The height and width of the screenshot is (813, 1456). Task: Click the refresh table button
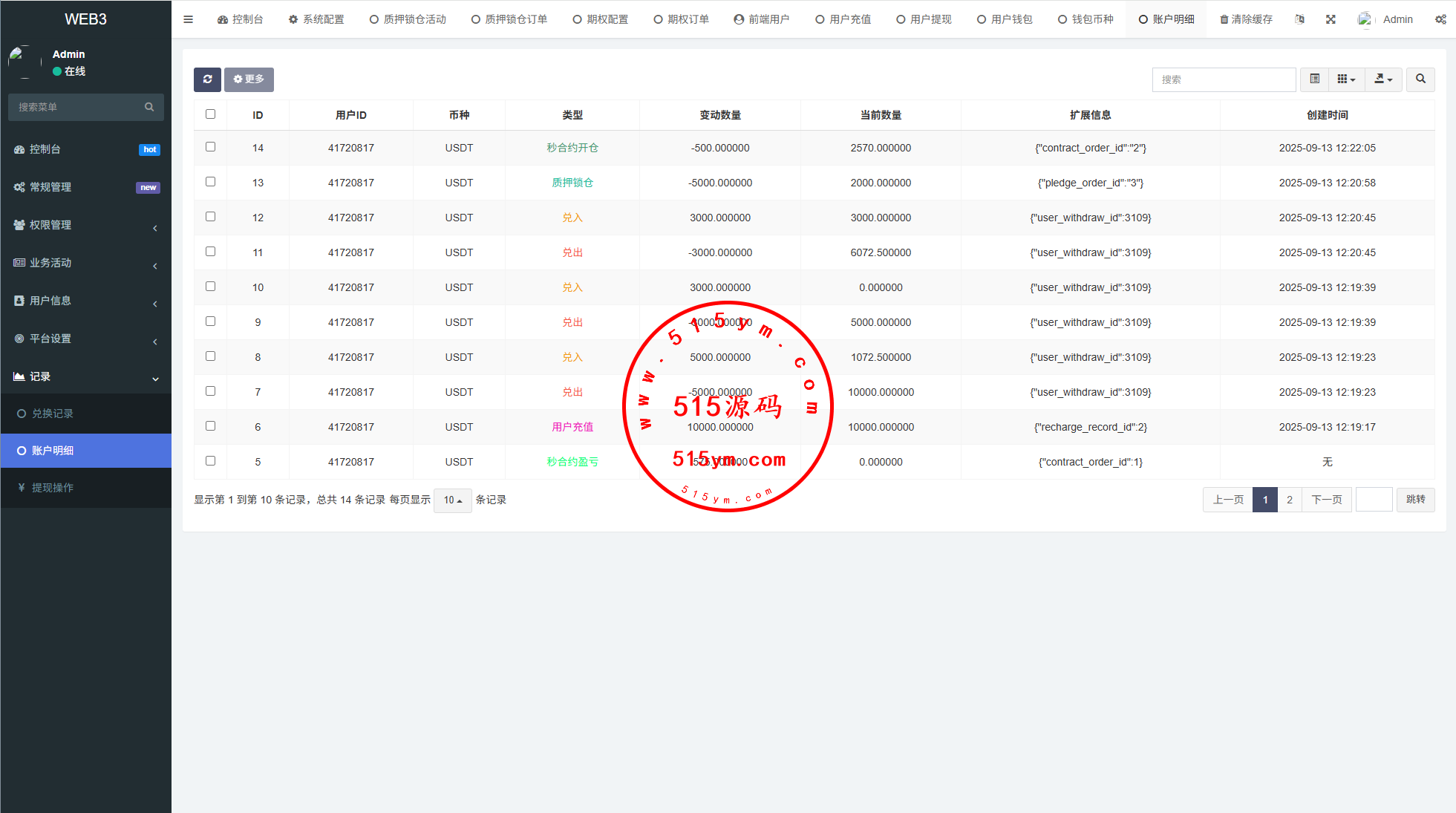coord(207,79)
